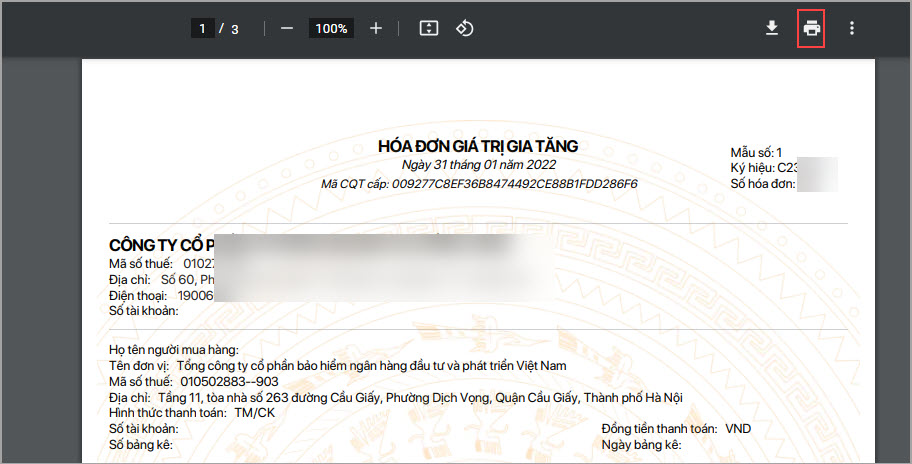This screenshot has width=912, height=464.
Task: Click the page number field showing 1
Action: (202, 28)
